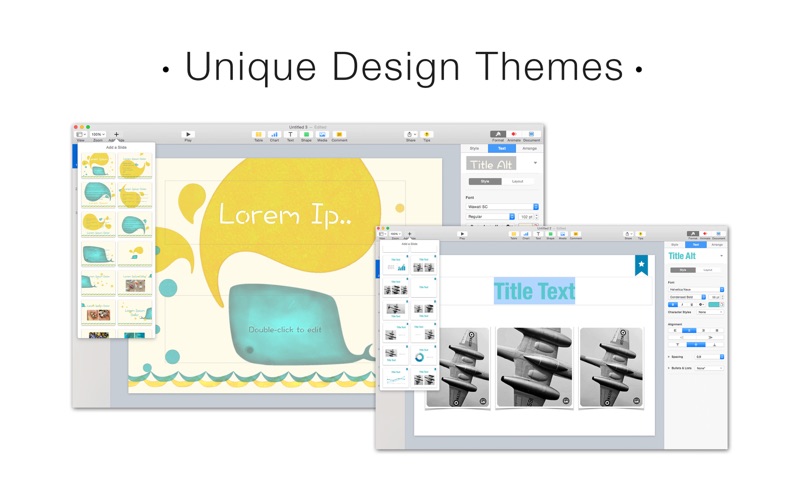Play the slideshow in airplane-theme window
800x500 pixels.
click(x=462, y=234)
